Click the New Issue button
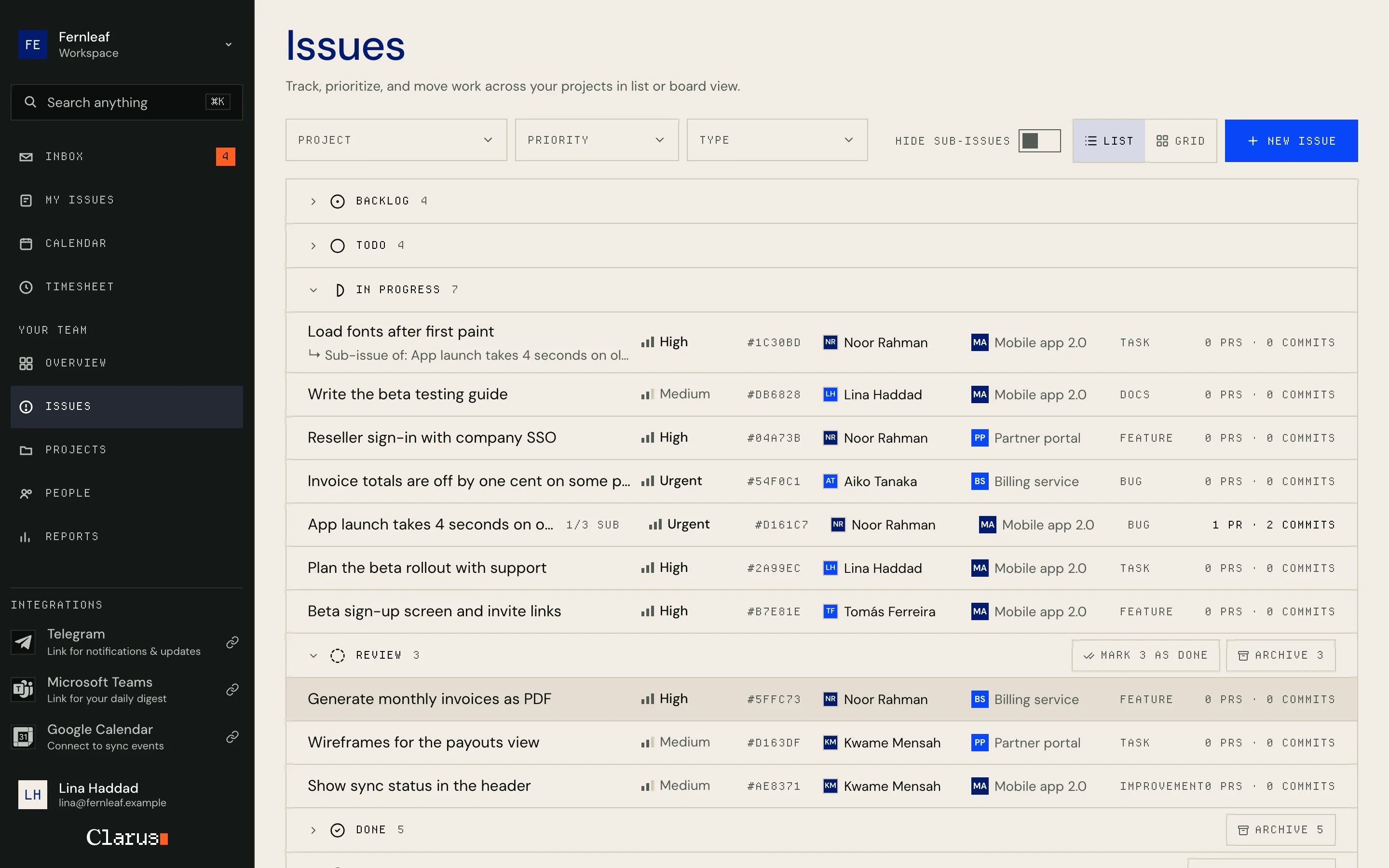1389x868 pixels. (1291, 141)
